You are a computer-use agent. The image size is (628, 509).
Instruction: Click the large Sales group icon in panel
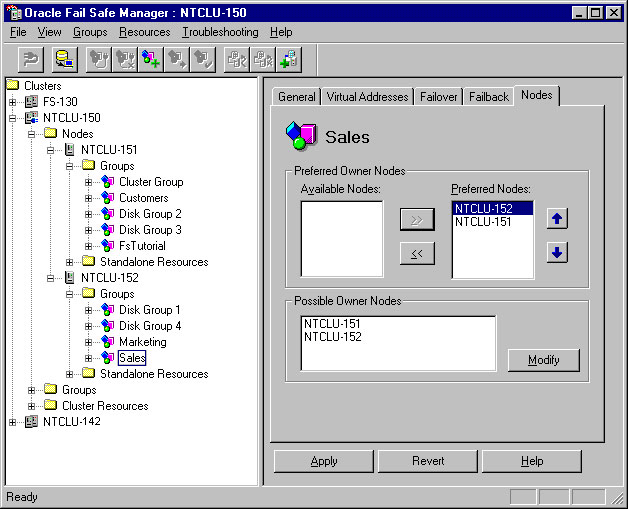coord(301,136)
